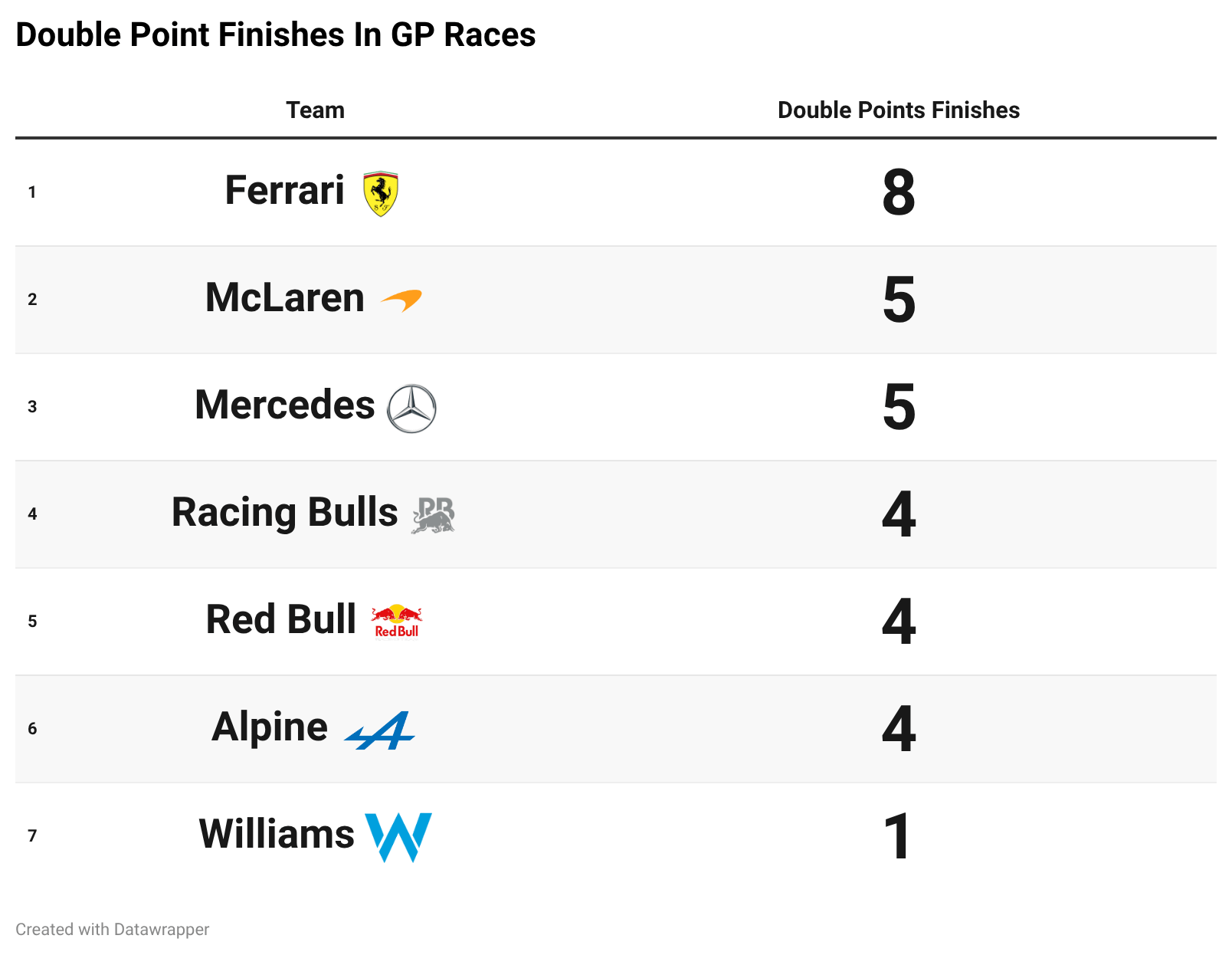Click Williams' value of 1
This screenshot has width=1232, height=955.
[x=897, y=836]
